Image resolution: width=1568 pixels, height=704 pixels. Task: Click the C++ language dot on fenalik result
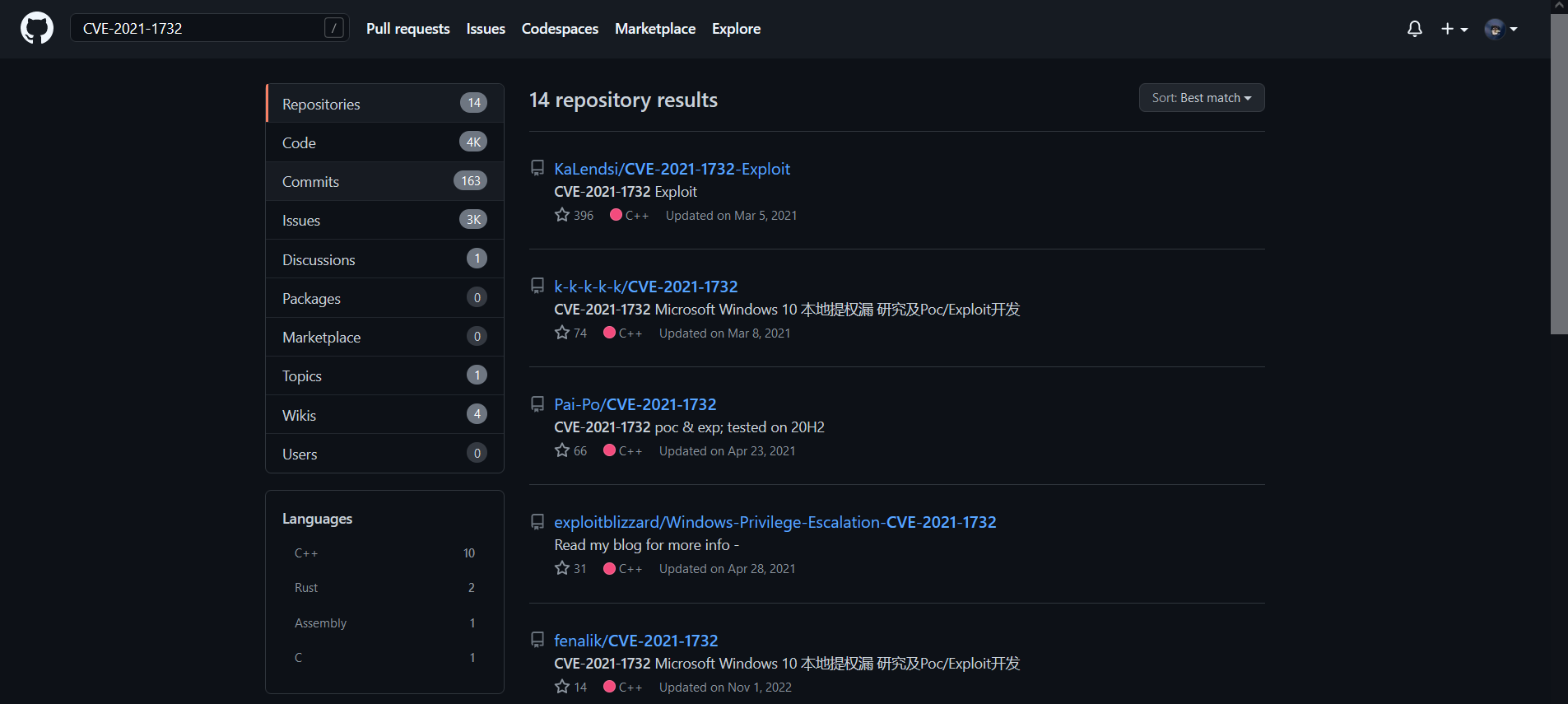609,687
